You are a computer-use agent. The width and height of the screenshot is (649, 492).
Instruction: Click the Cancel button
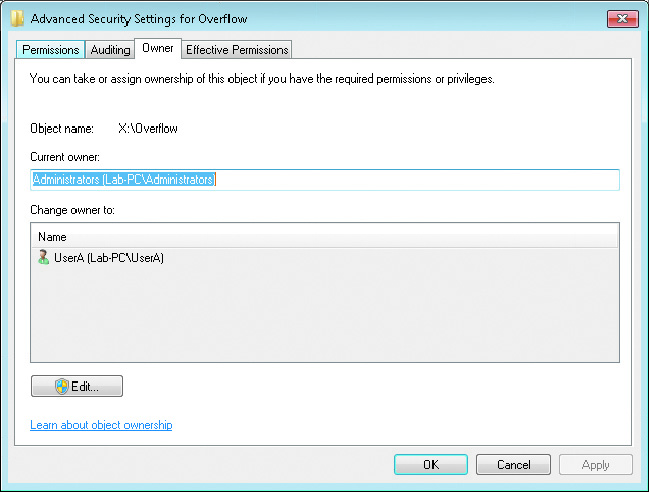(513, 464)
